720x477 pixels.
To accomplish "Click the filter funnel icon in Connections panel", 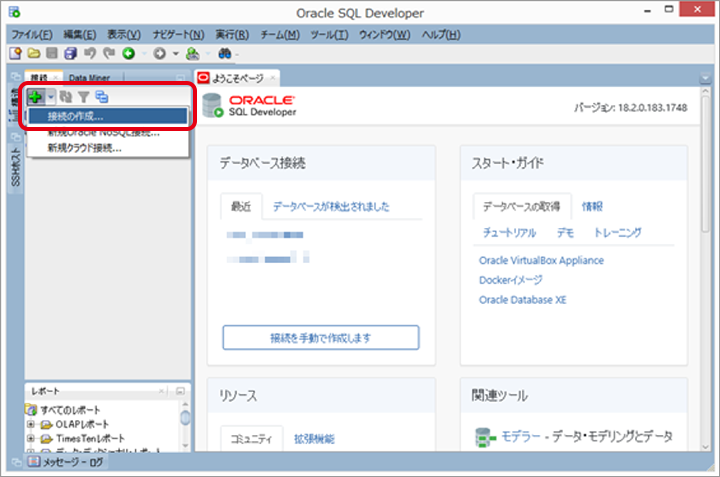I will pyautogui.click(x=84, y=97).
